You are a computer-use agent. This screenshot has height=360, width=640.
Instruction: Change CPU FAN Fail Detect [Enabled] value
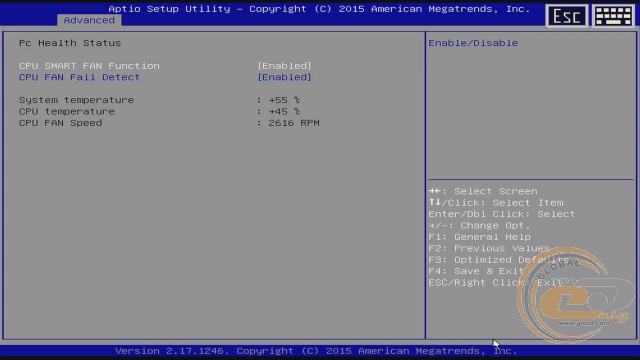[284, 77]
